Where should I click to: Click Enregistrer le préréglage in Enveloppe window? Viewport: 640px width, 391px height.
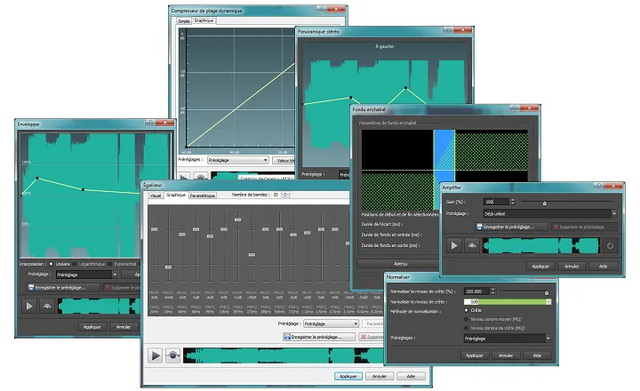tap(63, 288)
